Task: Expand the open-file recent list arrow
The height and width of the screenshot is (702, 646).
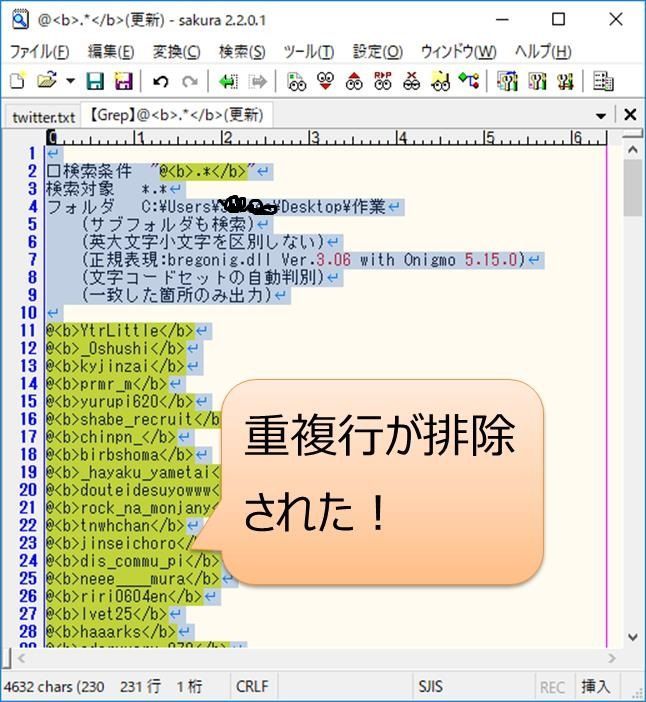Action: point(70,81)
